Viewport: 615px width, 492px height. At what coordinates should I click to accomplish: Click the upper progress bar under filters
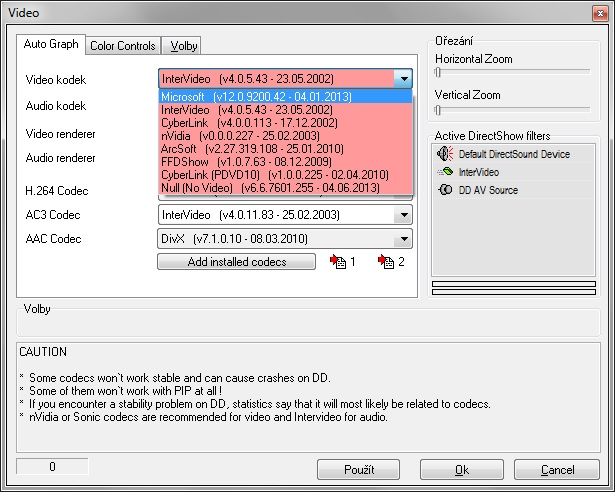pyautogui.click(x=514, y=284)
